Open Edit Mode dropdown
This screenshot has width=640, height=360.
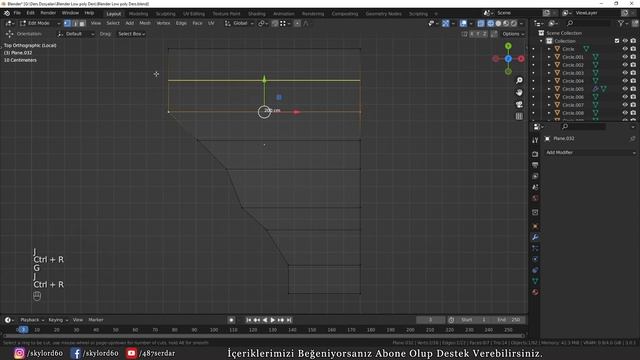tap(40, 23)
